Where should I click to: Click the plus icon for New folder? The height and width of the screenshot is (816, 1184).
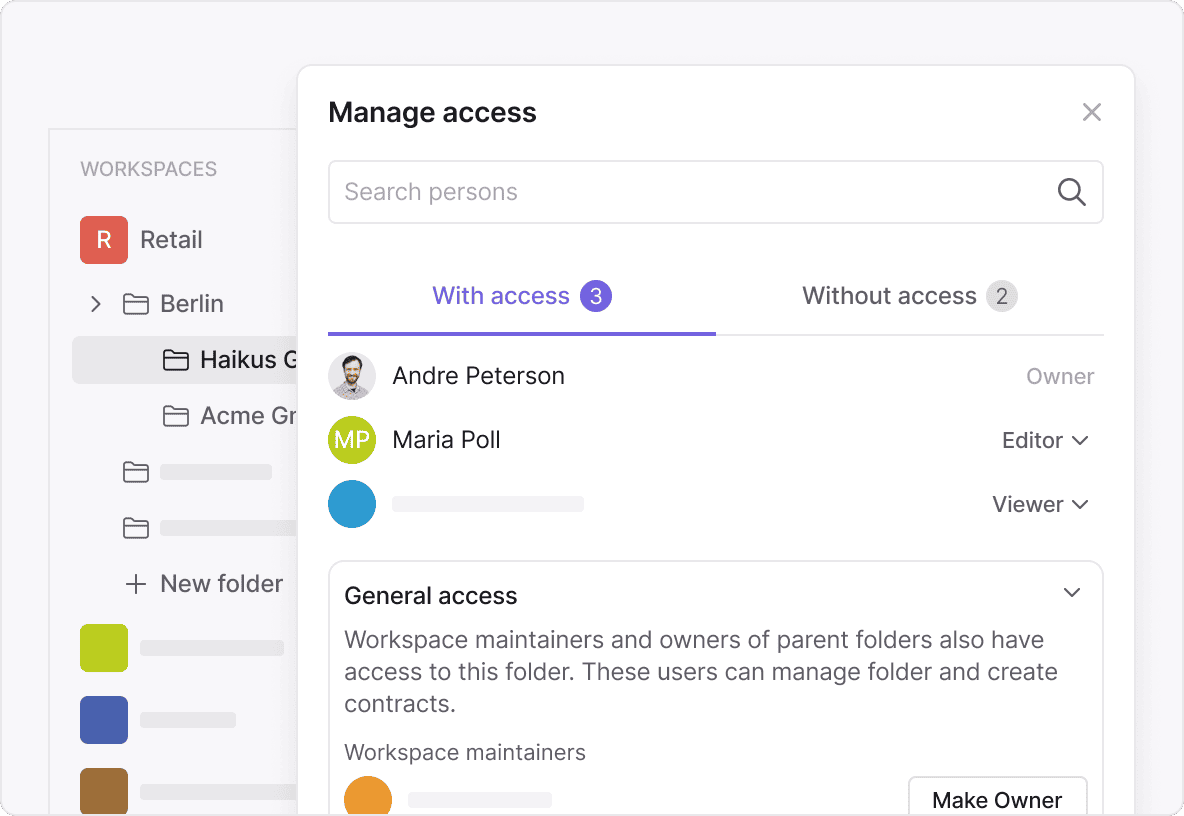point(135,584)
